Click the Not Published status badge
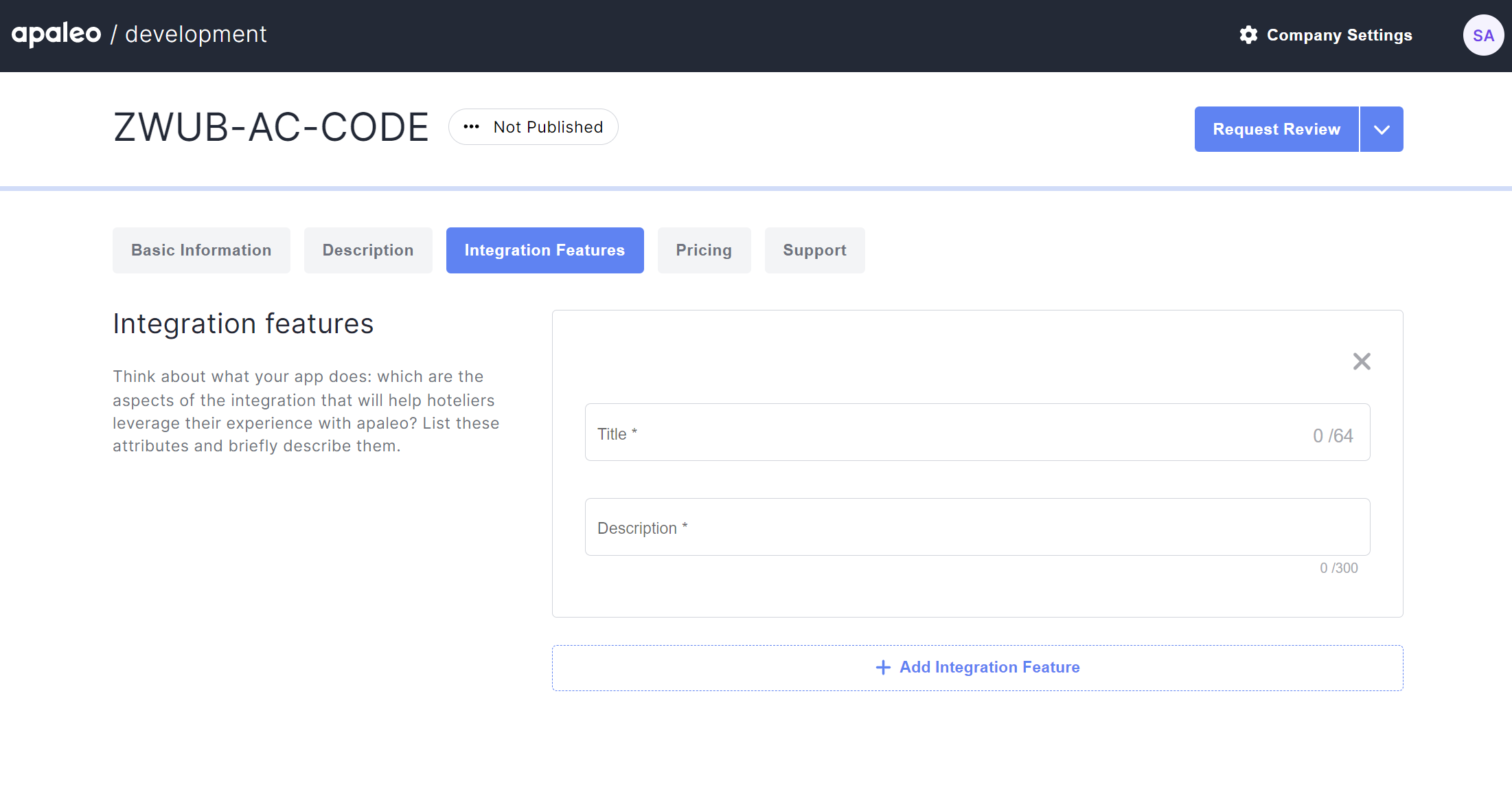Screen dimensions: 1512x790 [534, 127]
